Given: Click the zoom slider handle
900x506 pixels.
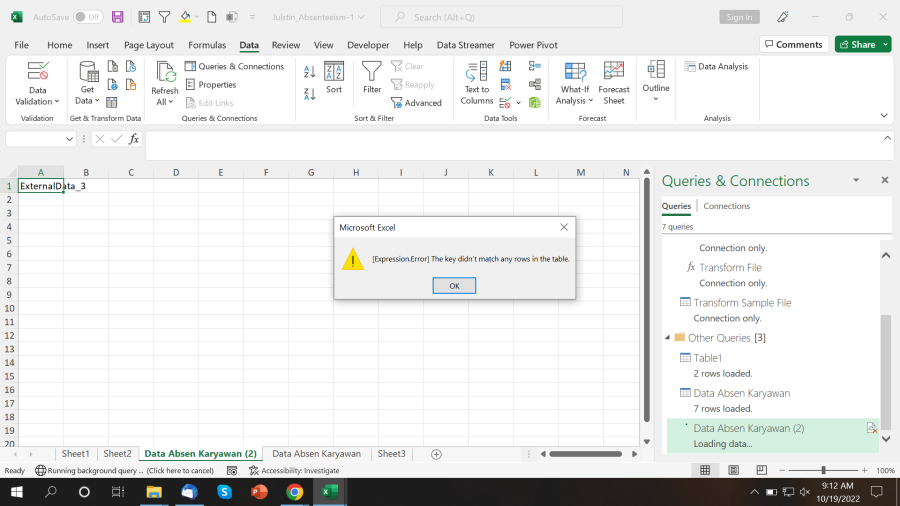Looking at the screenshot, I should point(823,470).
